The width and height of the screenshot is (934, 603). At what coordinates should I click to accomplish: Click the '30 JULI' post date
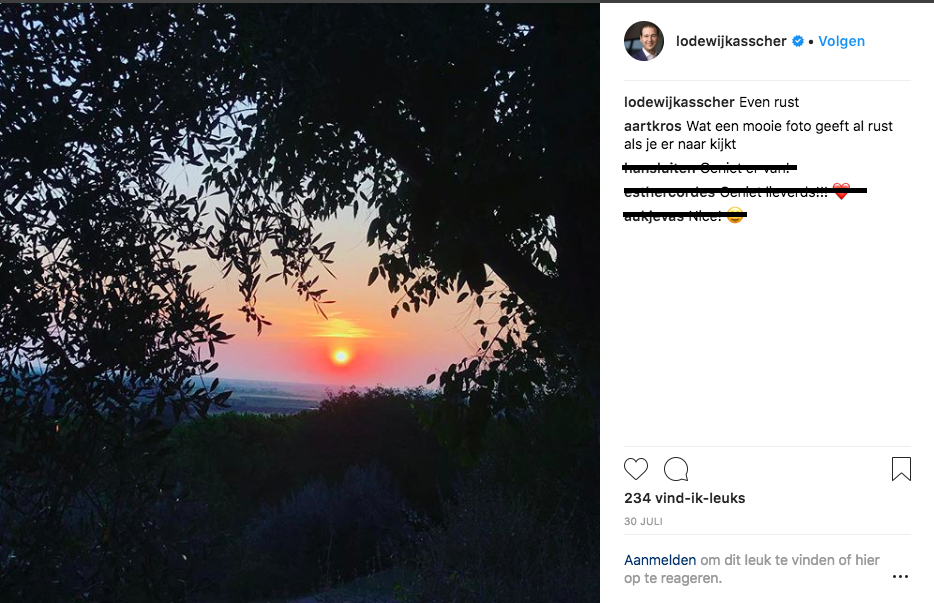[643, 522]
